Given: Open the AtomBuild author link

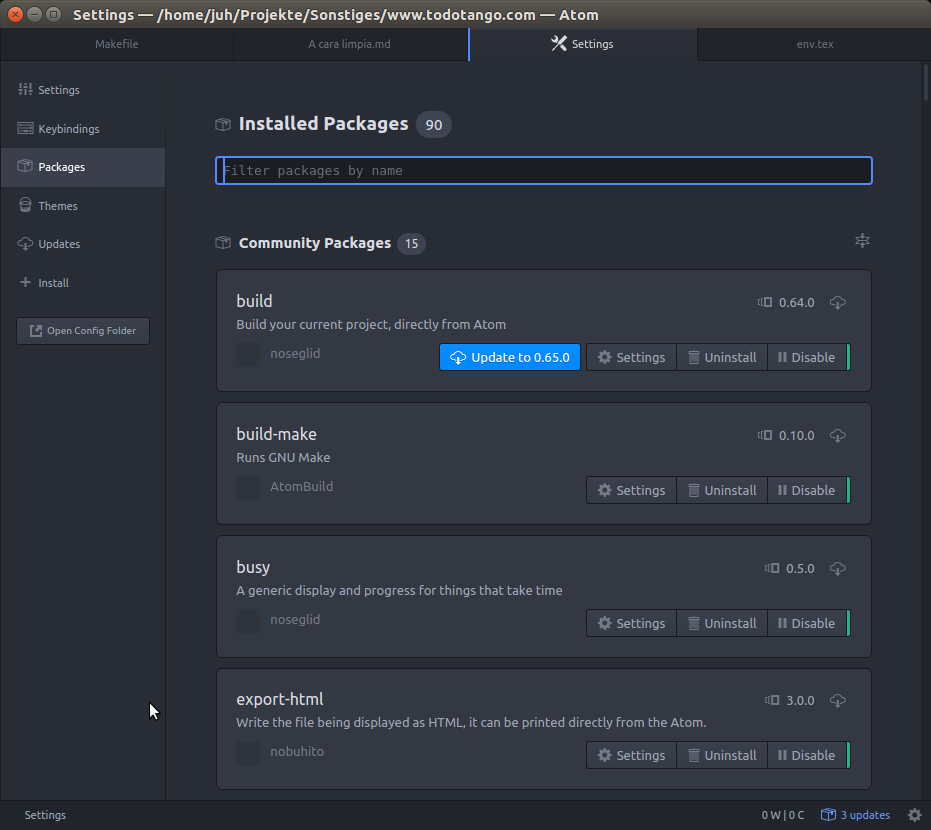Looking at the screenshot, I should coord(302,486).
